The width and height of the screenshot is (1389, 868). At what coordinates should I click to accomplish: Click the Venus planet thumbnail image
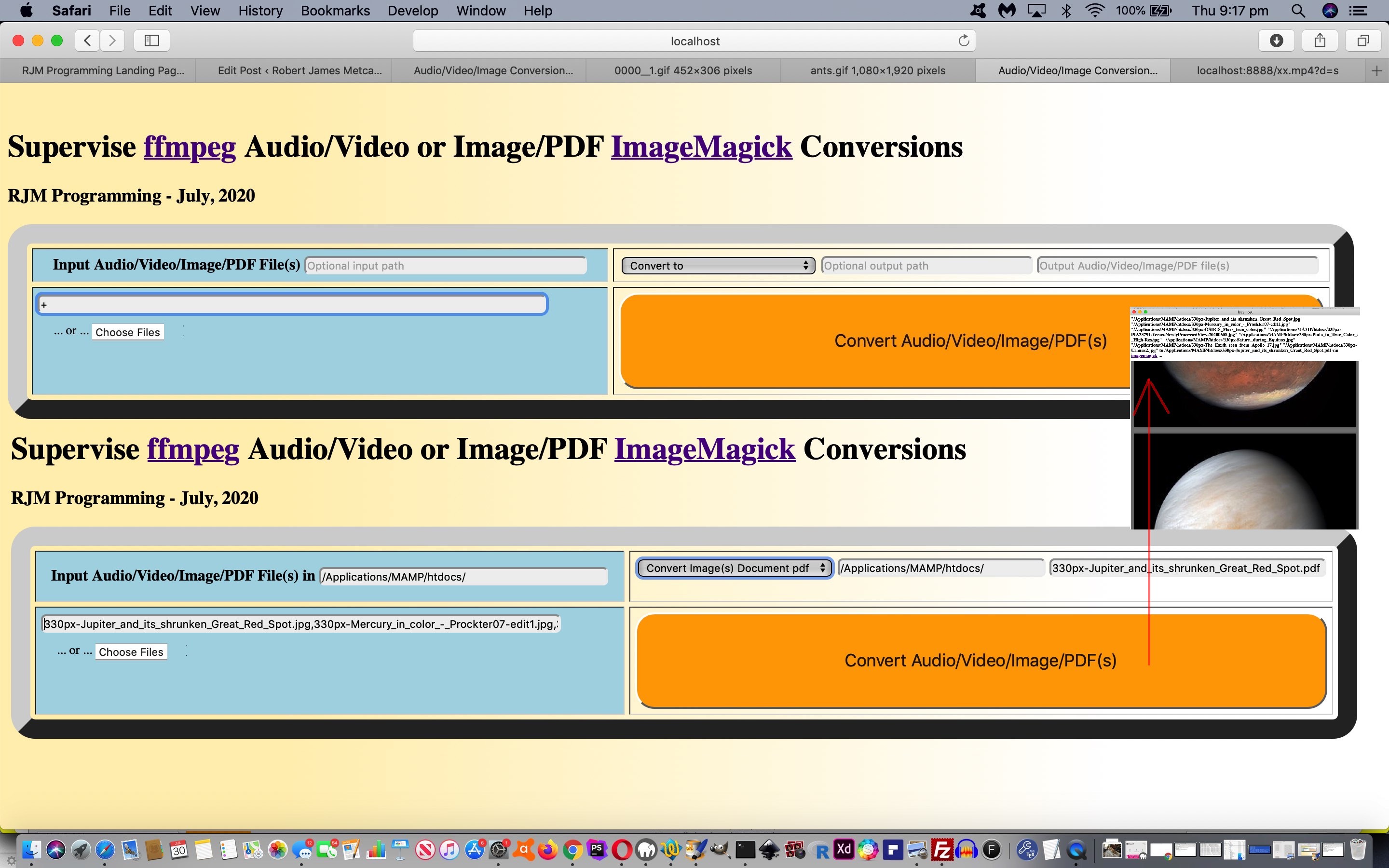click(1244, 481)
